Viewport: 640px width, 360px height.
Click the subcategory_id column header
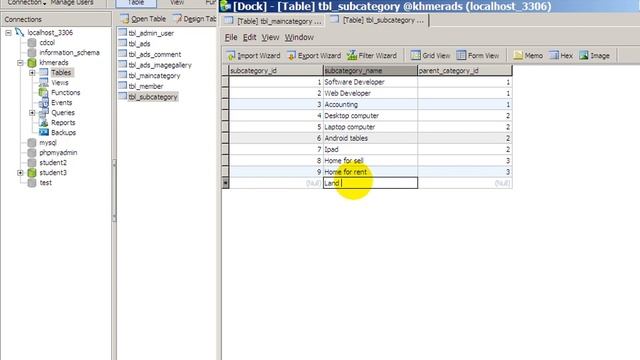pos(276,71)
